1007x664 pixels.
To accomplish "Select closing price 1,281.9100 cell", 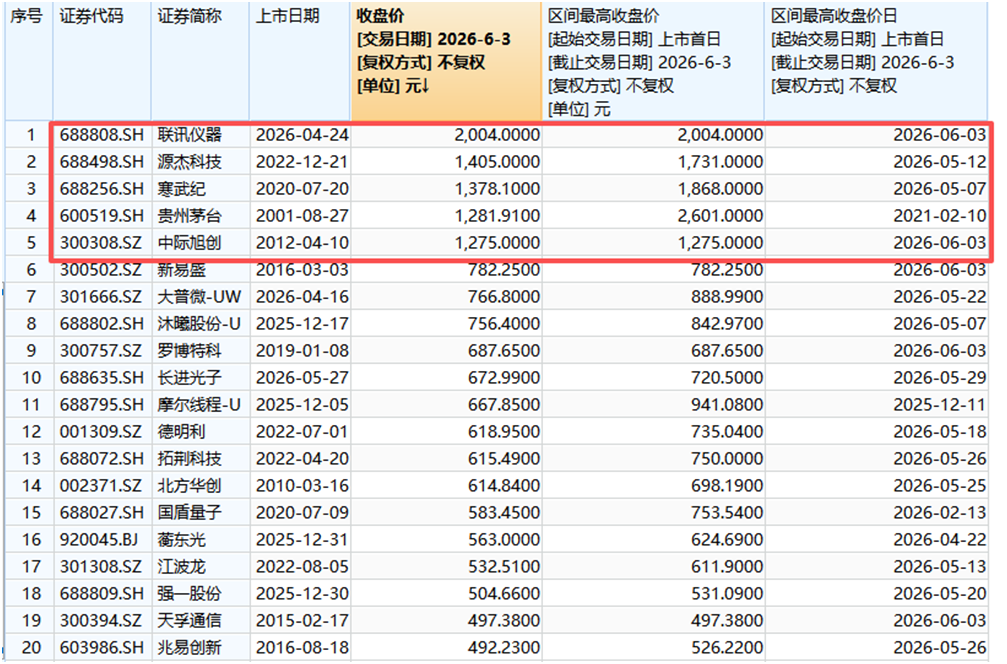I will [x=446, y=216].
